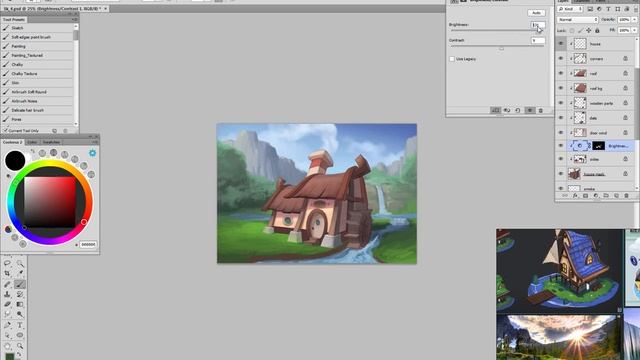The width and height of the screenshot is (640, 360).
Task: Select the Layers tab
Action: click(x=564, y=1)
